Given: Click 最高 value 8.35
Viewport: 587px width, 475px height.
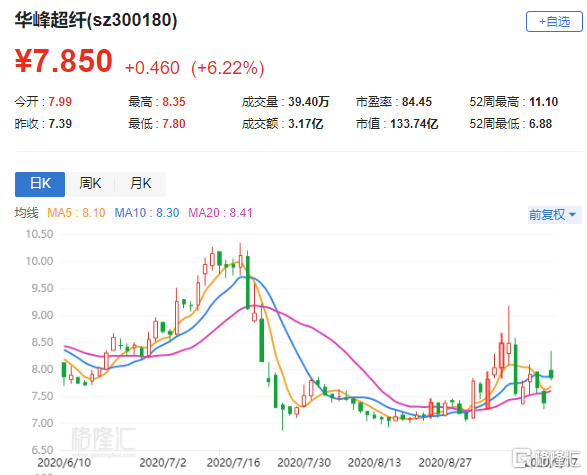Looking at the screenshot, I should [174, 102].
